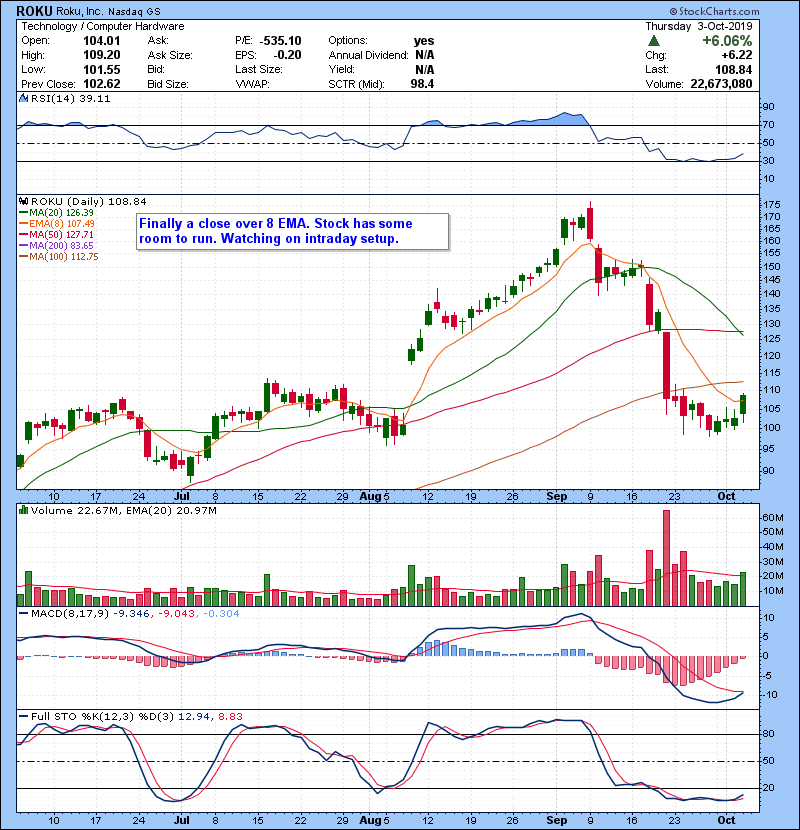Click the orange EMA(8) legend marker
The height and width of the screenshot is (830, 800).
(22, 223)
